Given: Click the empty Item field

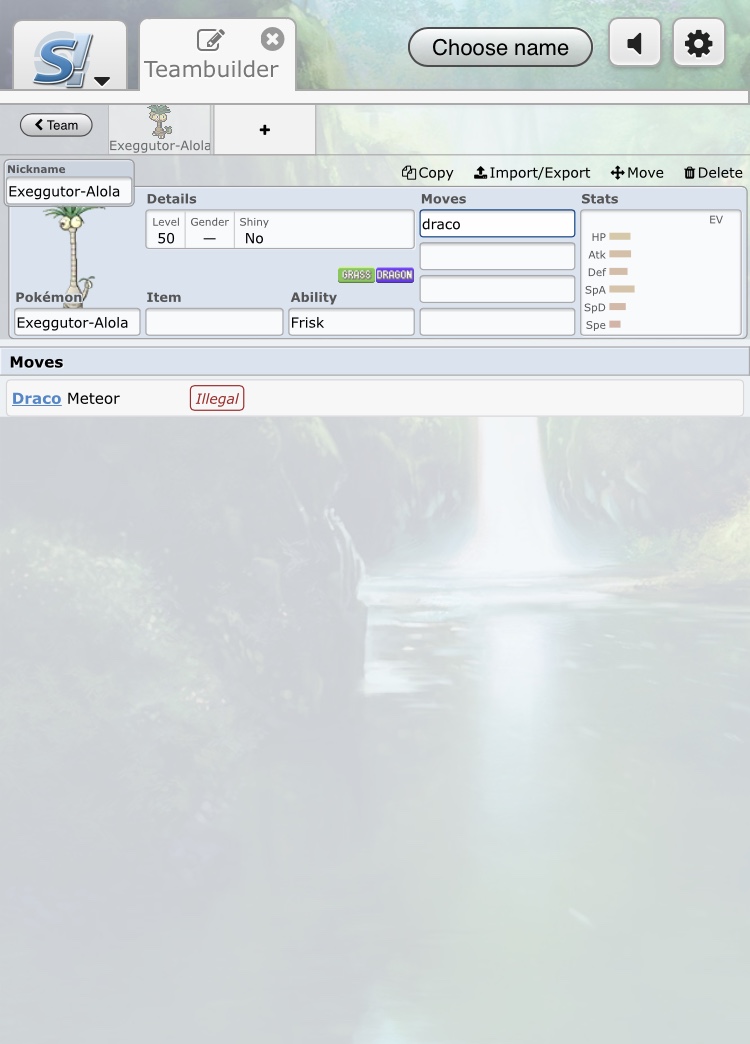Looking at the screenshot, I should tap(214, 322).
